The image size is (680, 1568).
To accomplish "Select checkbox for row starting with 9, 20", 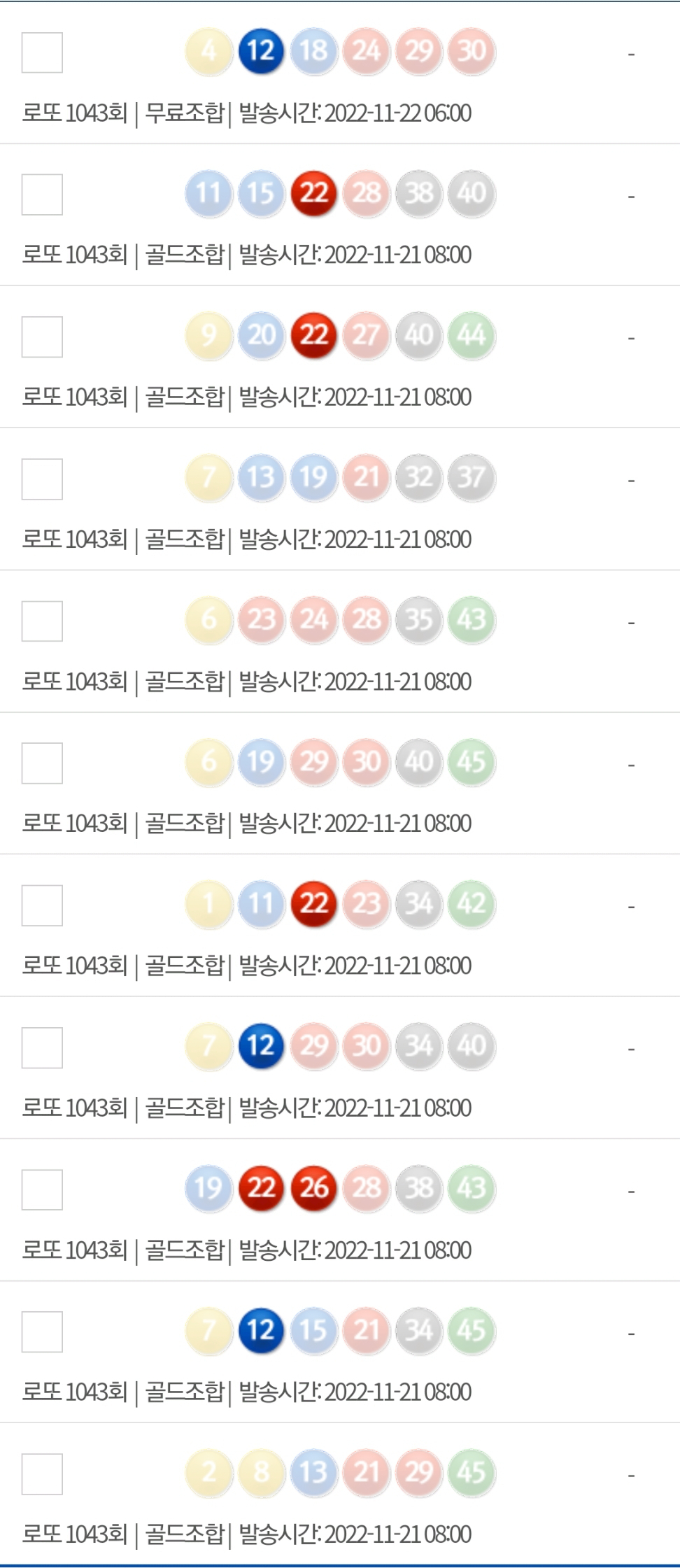I will point(42,337).
